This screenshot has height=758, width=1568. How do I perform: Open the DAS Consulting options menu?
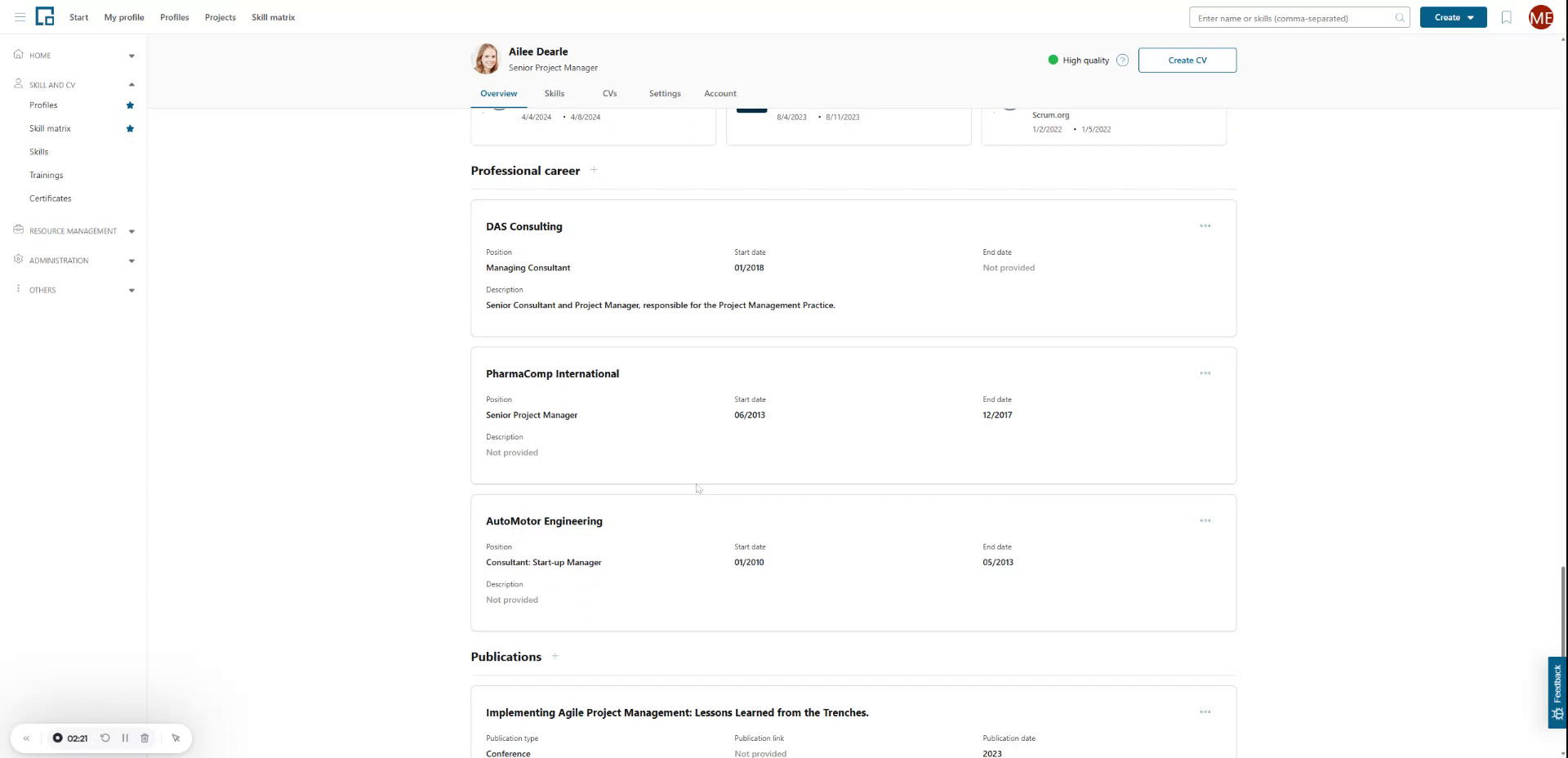[x=1205, y=226]
